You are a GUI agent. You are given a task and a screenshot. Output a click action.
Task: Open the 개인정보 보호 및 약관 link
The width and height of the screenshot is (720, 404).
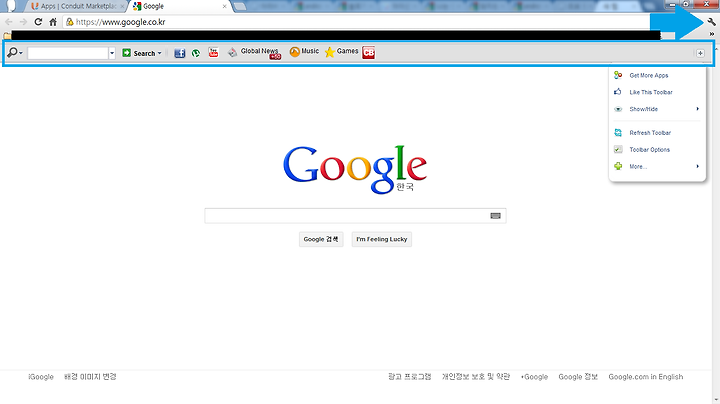[476, 377]
